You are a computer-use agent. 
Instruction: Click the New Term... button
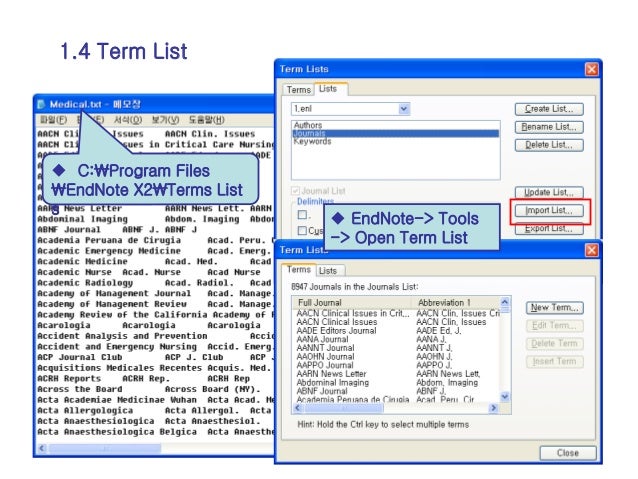[555, 308]
